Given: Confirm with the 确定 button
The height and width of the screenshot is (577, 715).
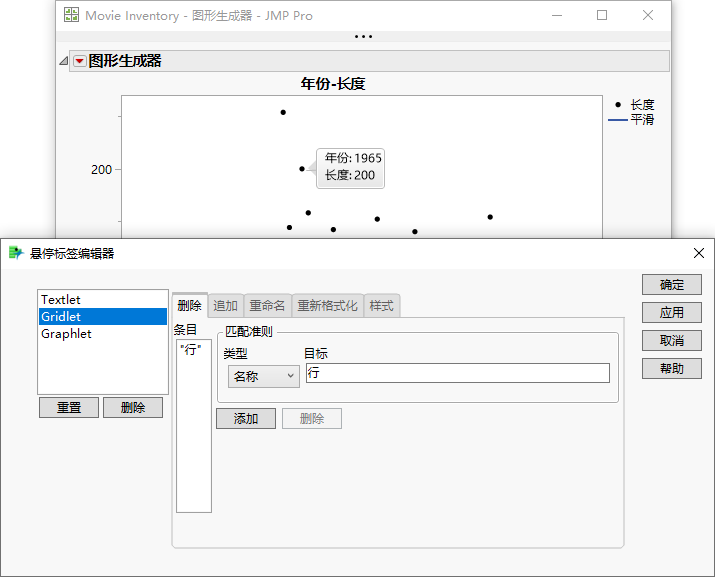Looking at the screenshot, I should pos(672,285).
